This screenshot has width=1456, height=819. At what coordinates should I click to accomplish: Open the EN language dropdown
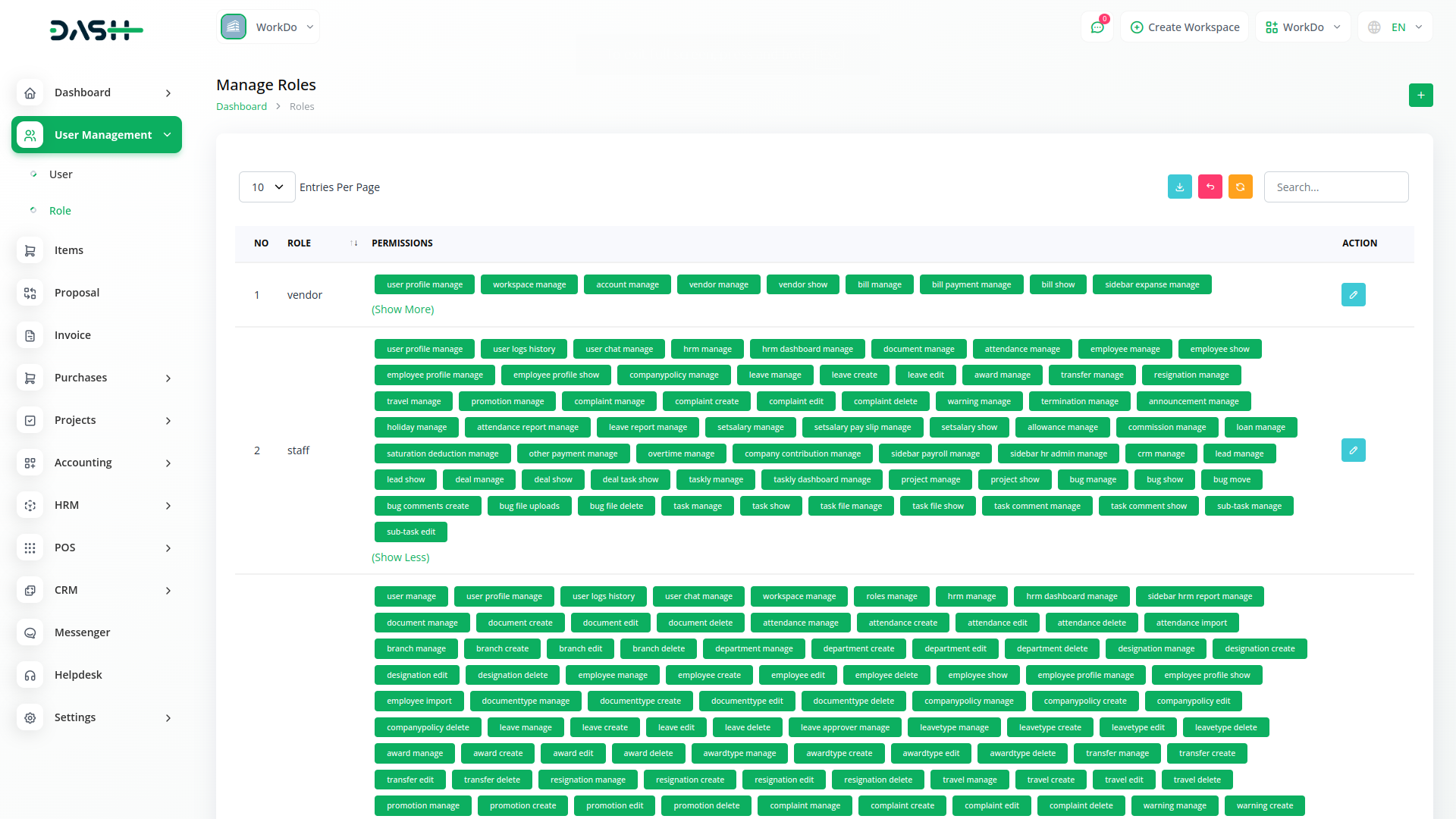(x=1394, y=27)
